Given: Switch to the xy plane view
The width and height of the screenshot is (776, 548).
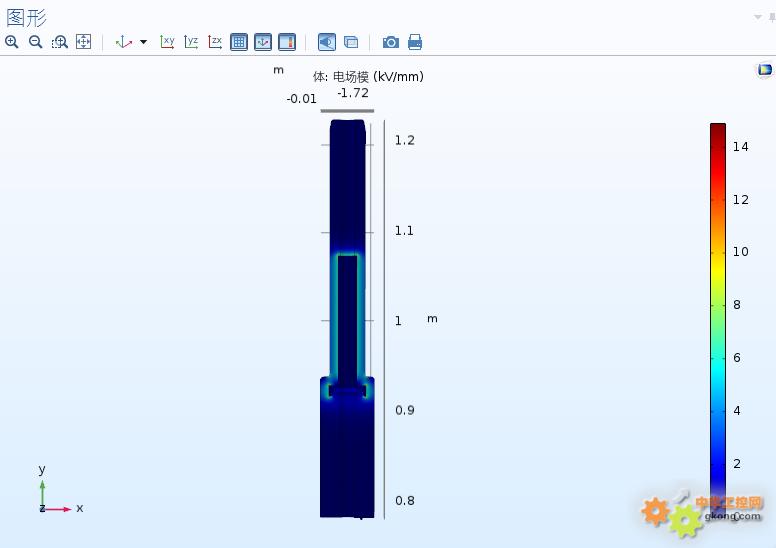Looking at the screenshot, I should pyautogui.click(x=167, y=42).
